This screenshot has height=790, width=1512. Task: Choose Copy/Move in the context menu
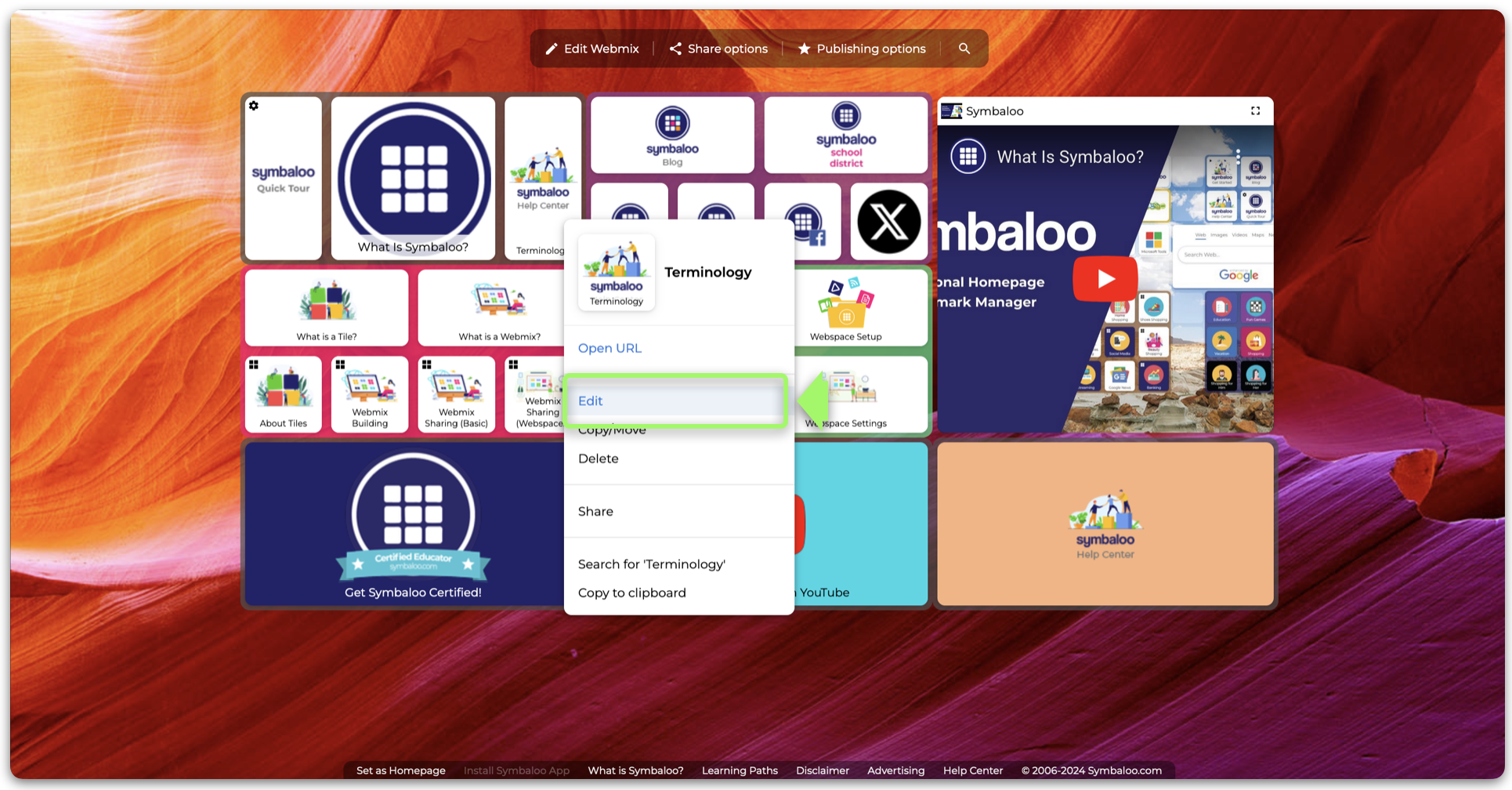pyautogui.click(x=612, y=430)
